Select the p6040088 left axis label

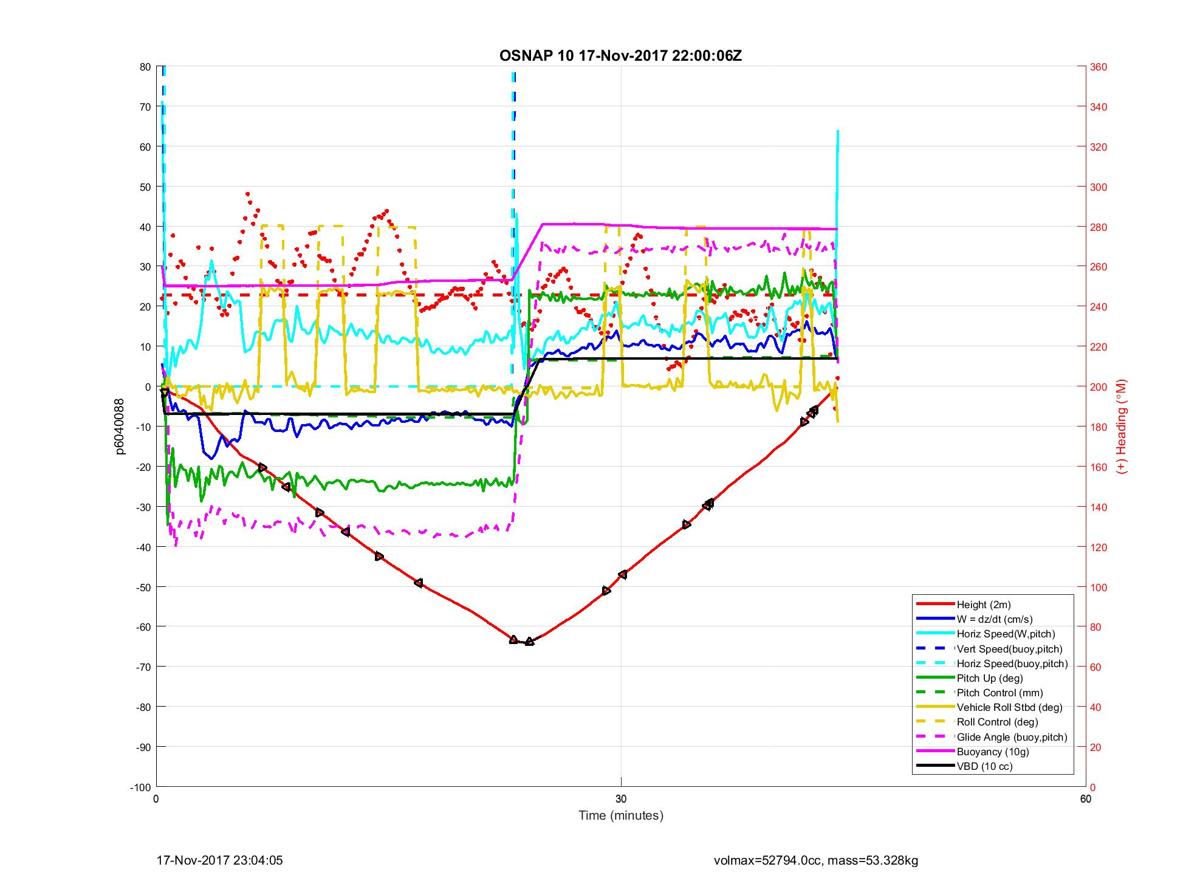click(x=118, y=427)
